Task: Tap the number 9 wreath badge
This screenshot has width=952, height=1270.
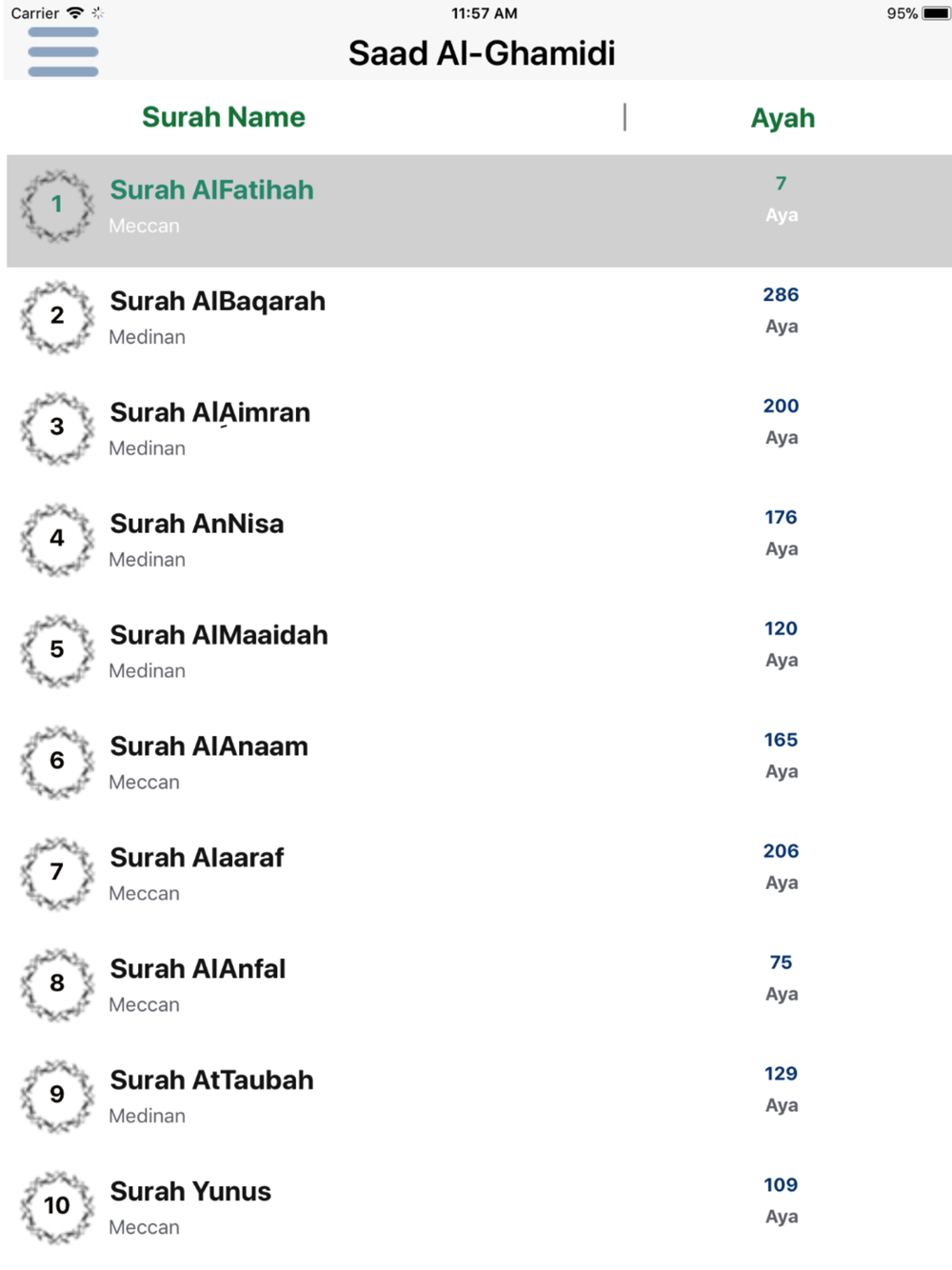Action: click(57, 1096)
